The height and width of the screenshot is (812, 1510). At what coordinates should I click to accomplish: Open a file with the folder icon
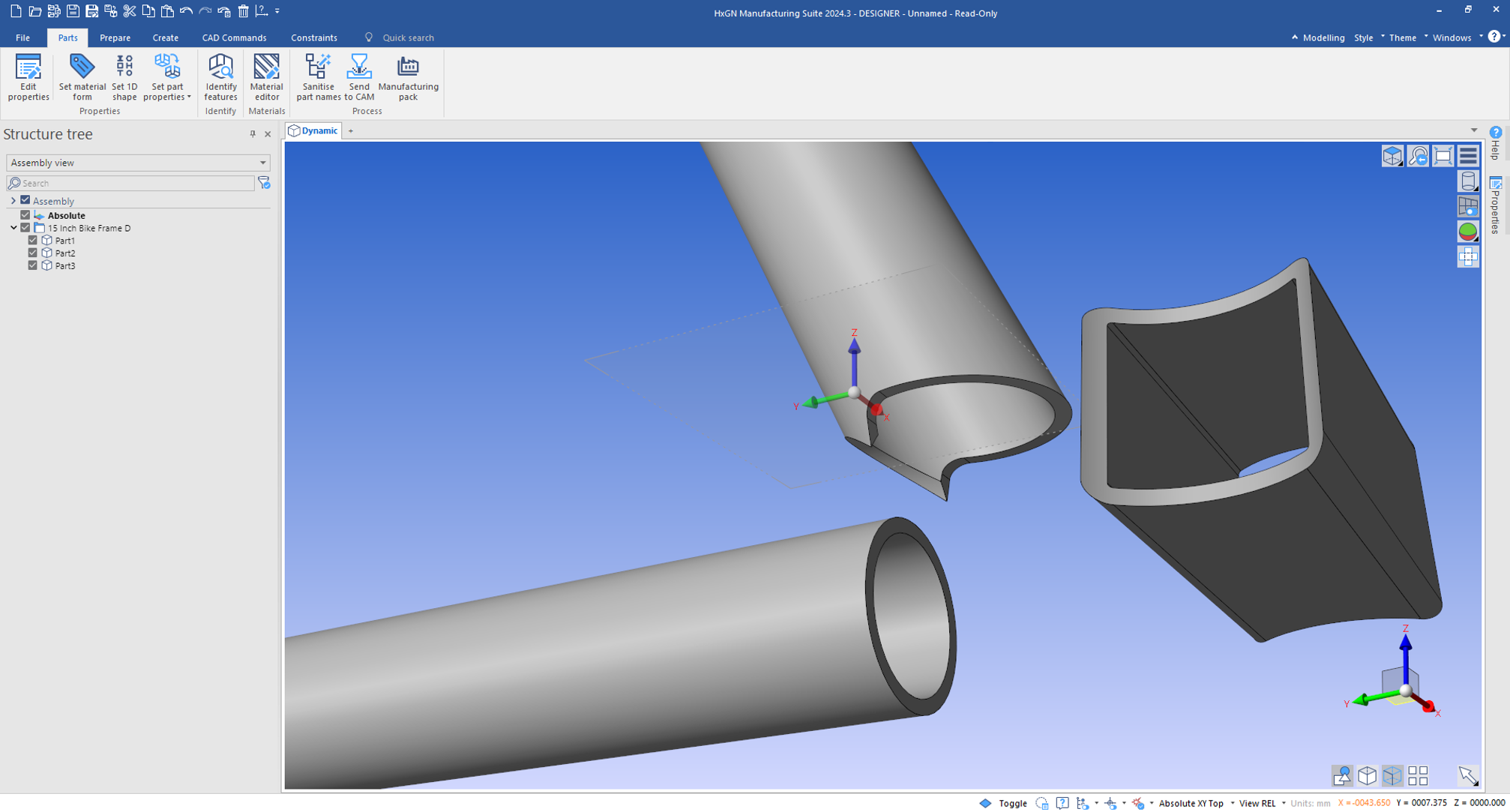point(34,11)
